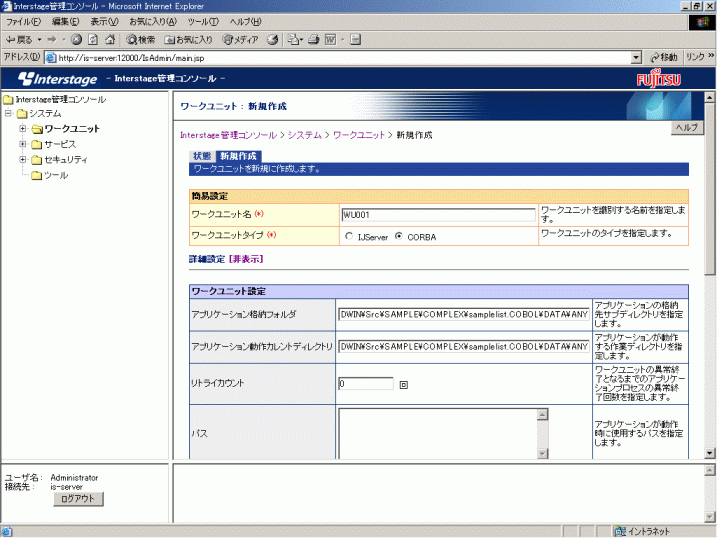Expand the サービス tree node

point(23,144)
